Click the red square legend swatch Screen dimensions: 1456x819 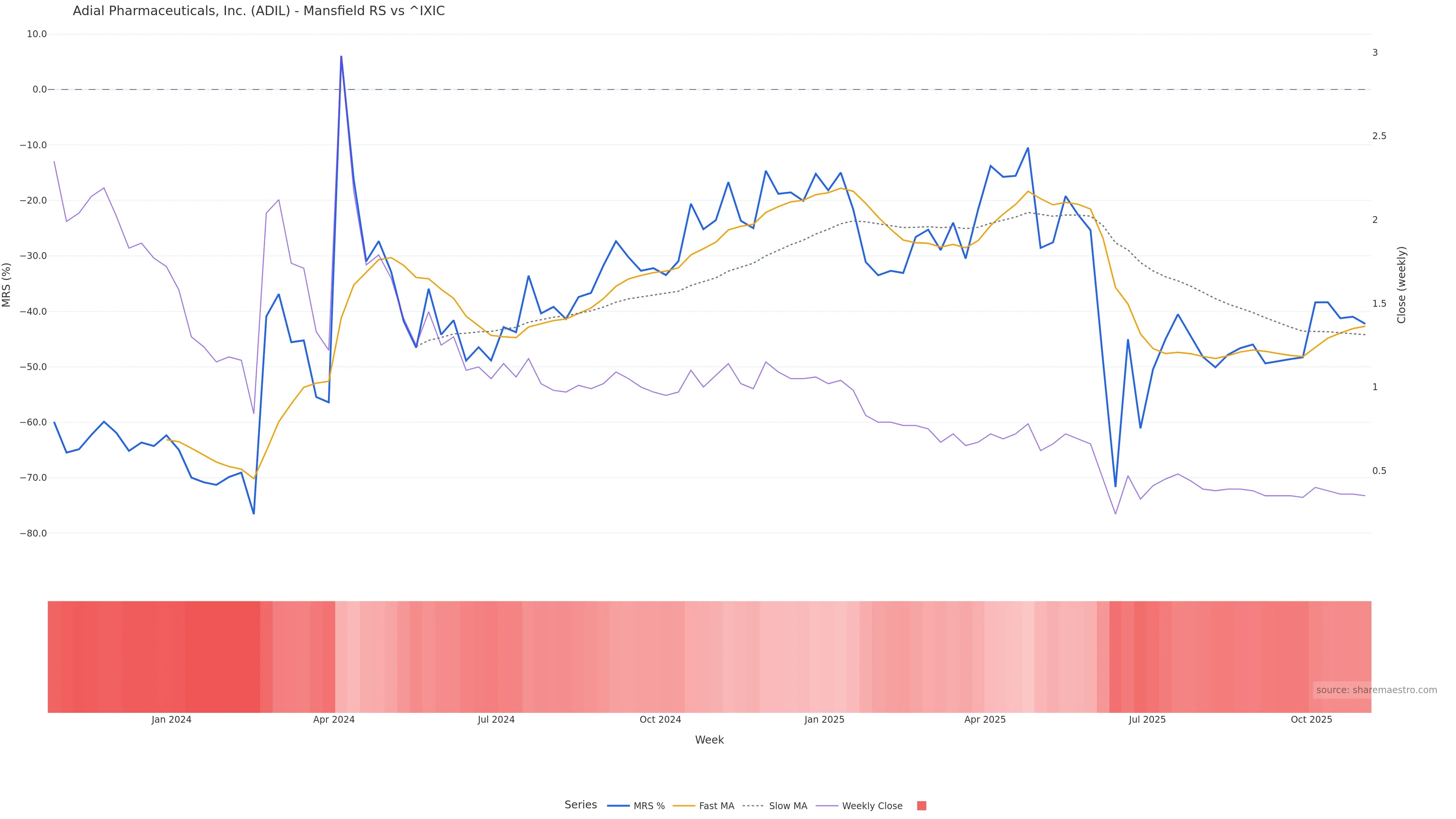point(921,806)
